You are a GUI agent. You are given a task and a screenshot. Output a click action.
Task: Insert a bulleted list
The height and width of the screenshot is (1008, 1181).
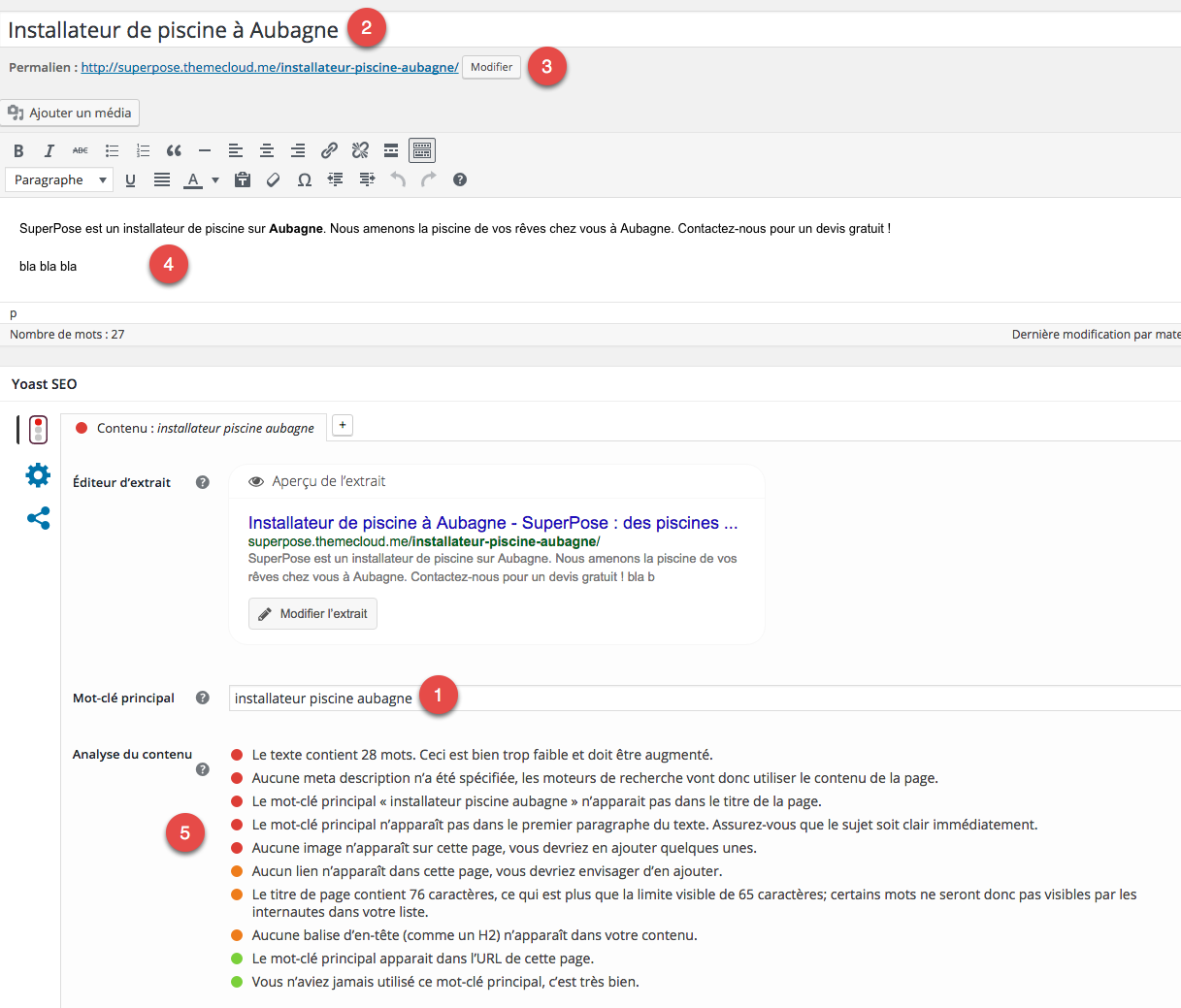[112, 150]
